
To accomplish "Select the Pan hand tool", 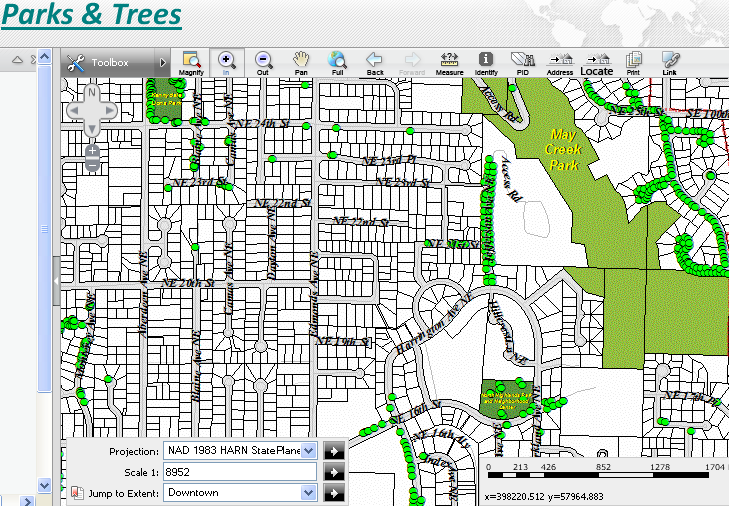I will 300,62.
